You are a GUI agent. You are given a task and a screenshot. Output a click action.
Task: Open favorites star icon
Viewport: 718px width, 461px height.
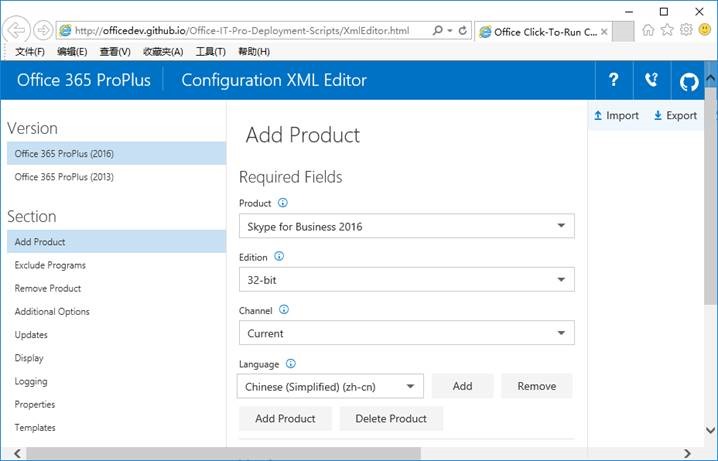(x=667, y=30)
